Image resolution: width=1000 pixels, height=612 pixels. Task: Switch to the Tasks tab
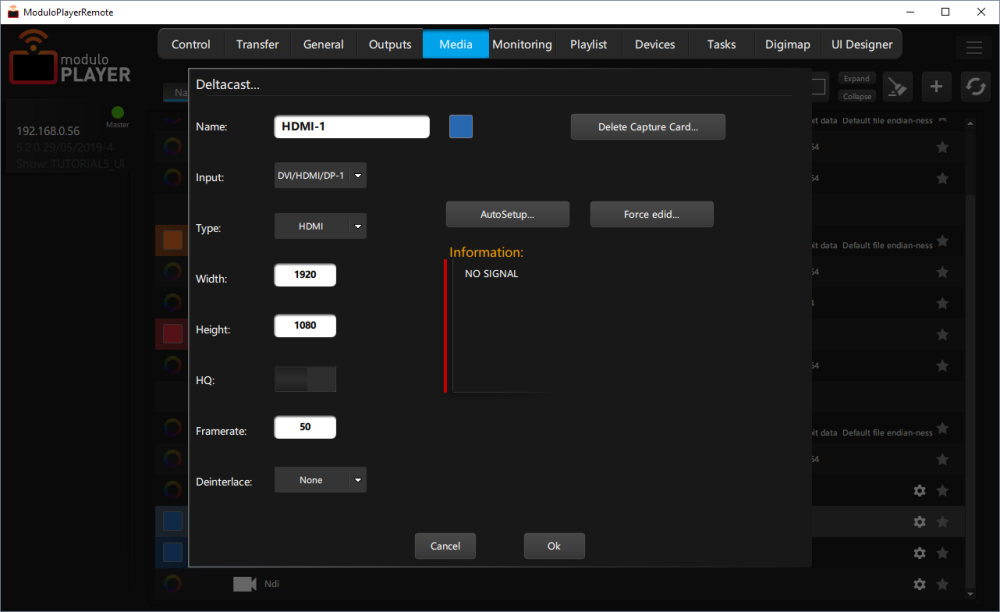point(721,44)
